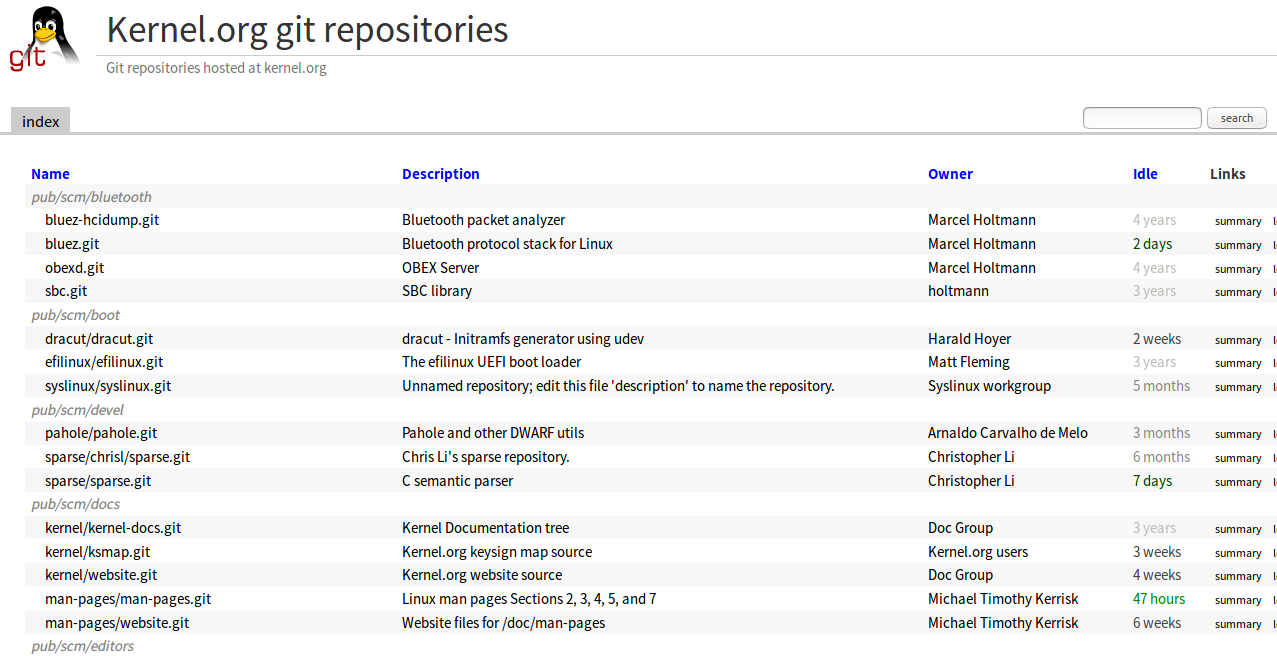Click summary link for bluez-hcidump.git

click(1238, 221)
